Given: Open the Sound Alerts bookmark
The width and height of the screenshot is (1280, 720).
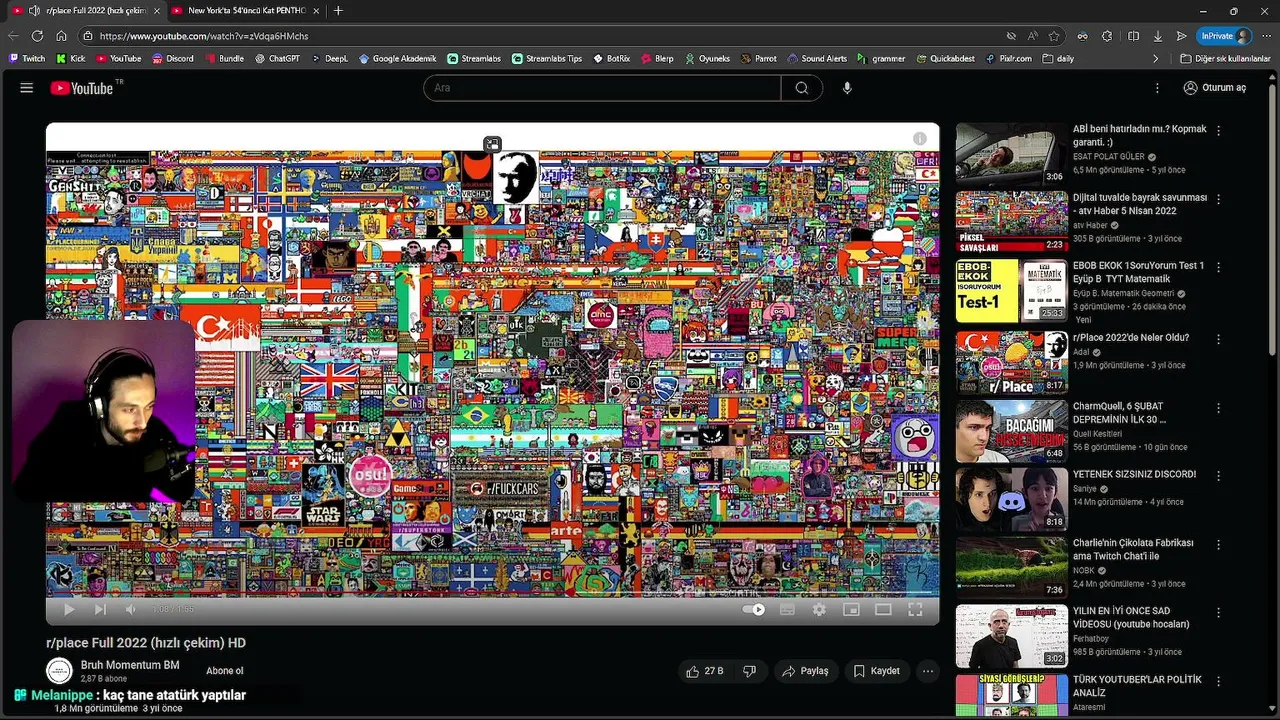Looking at the screenshot, I should [817, 59].
